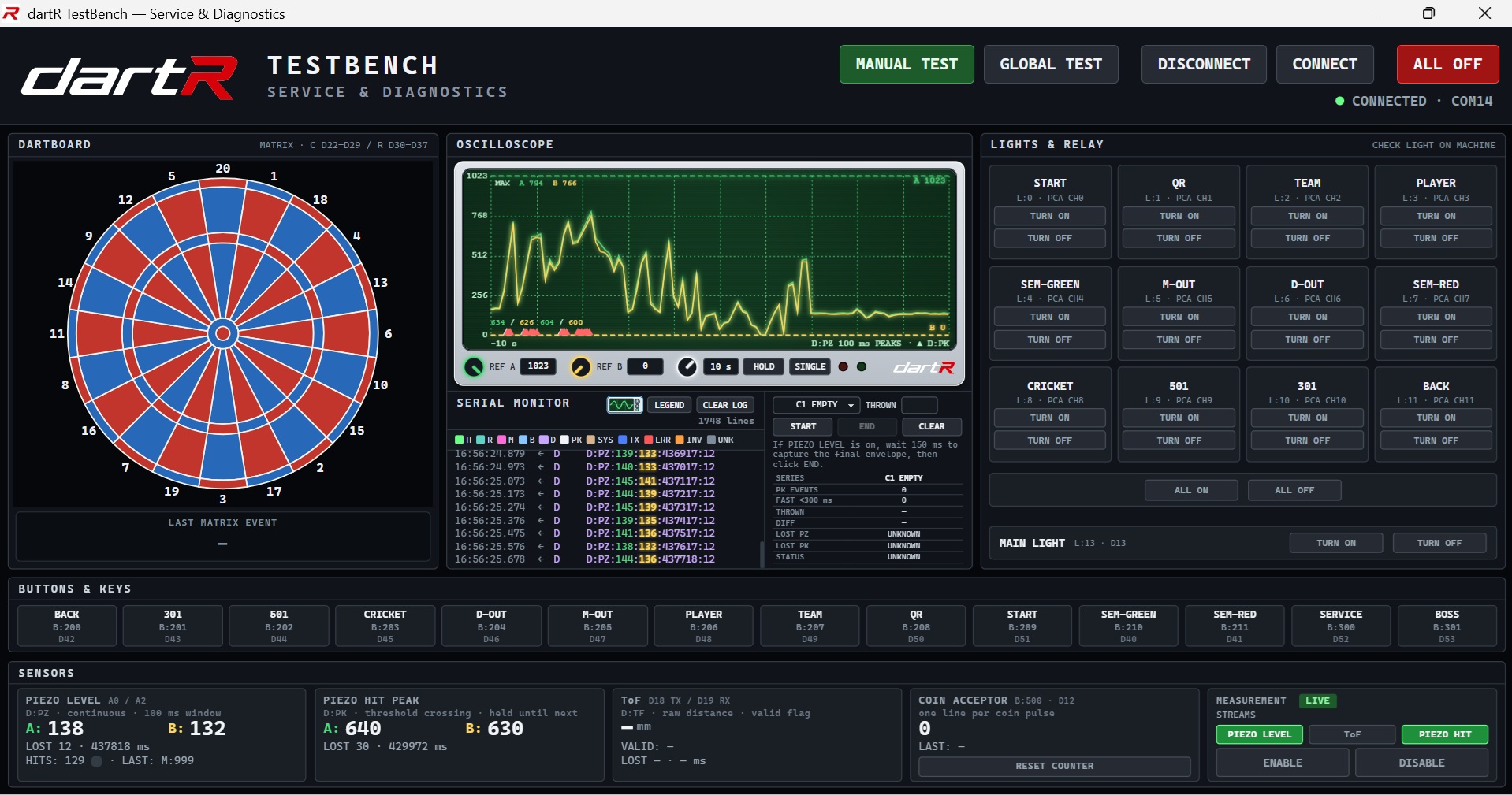This screenshot has width=1512, height=795.
Task: Click the dartR logo on oscilloscope bezel
Action: (x=924, y=367)
